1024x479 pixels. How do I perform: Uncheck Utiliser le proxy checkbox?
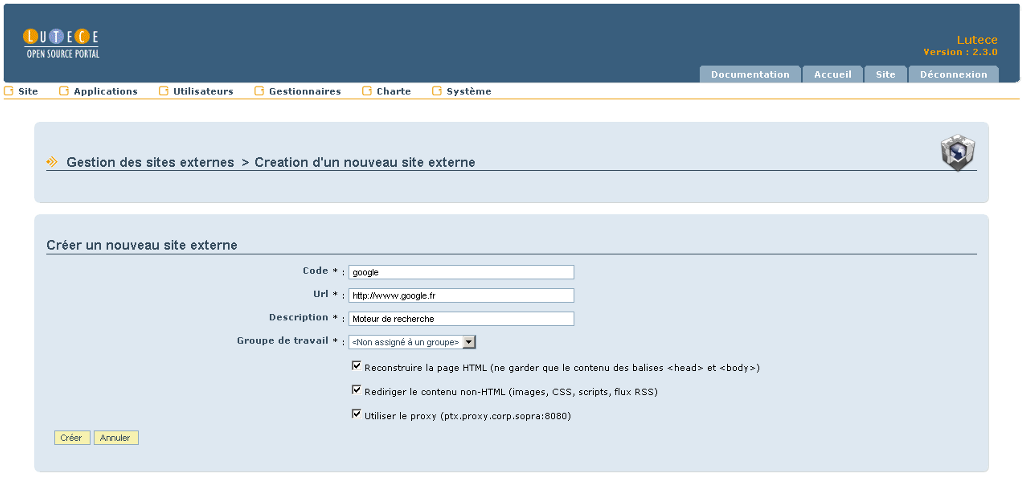(x=357, y=414)
